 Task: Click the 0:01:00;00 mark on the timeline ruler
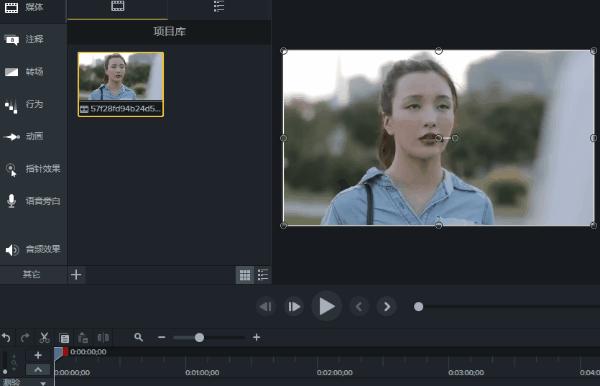202,372
